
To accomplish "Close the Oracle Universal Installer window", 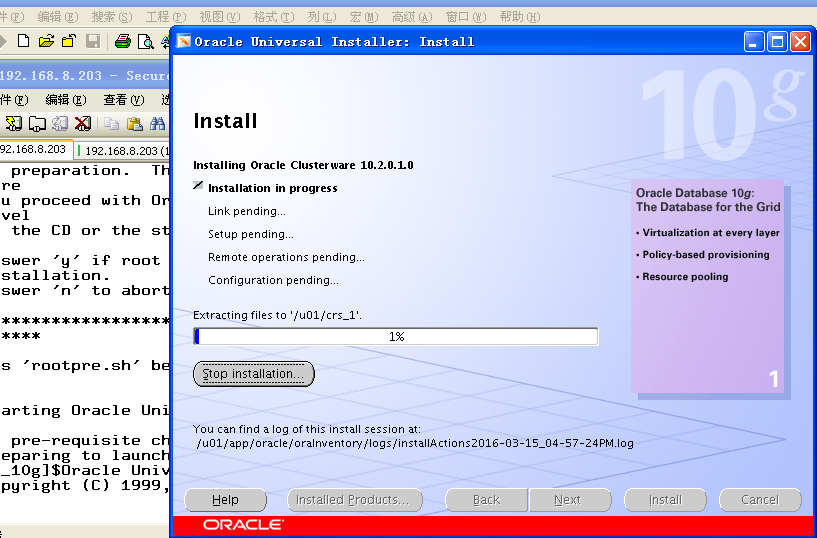I will coord(800,42).
